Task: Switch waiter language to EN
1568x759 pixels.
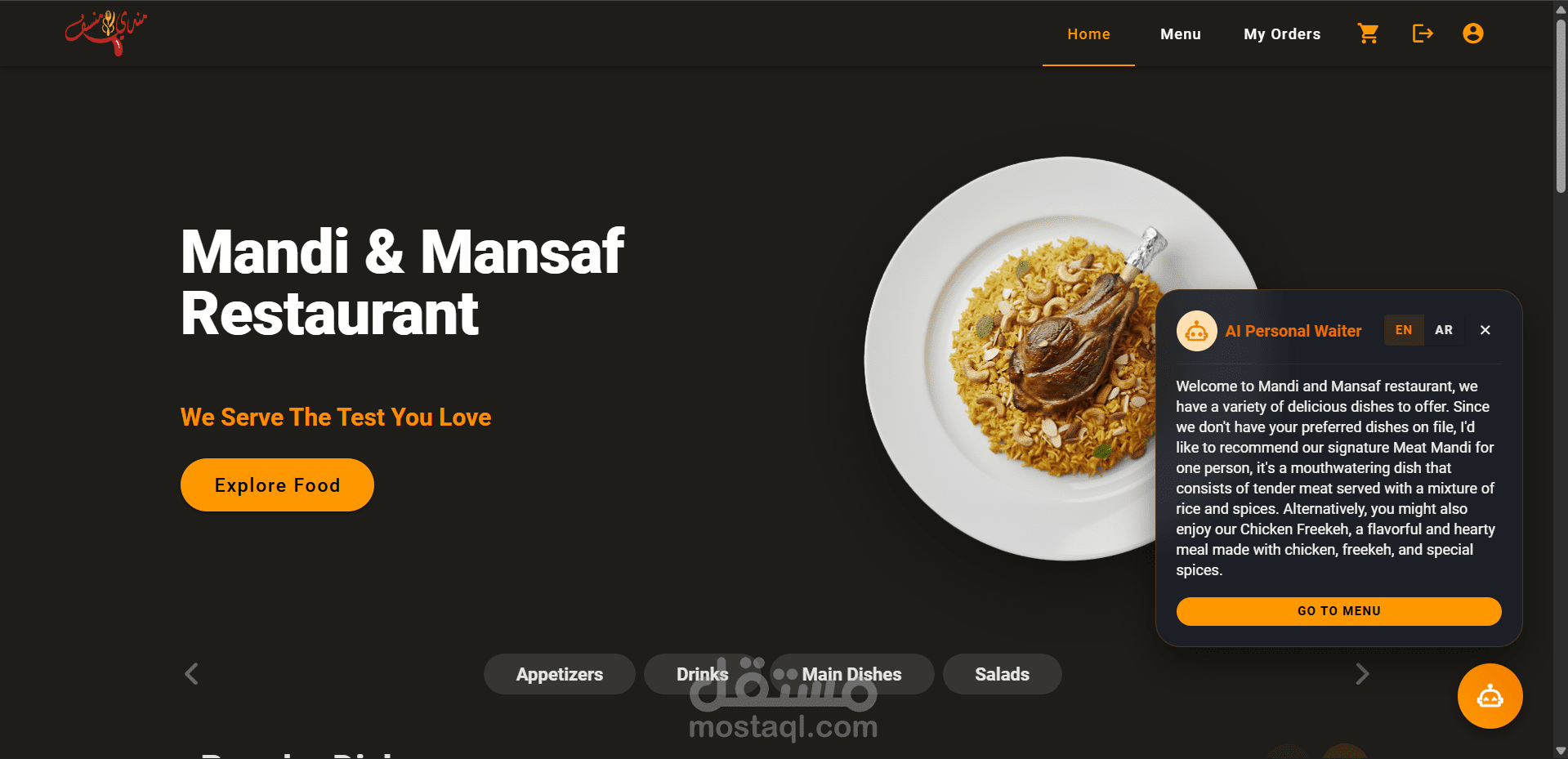Action: 1404,330
